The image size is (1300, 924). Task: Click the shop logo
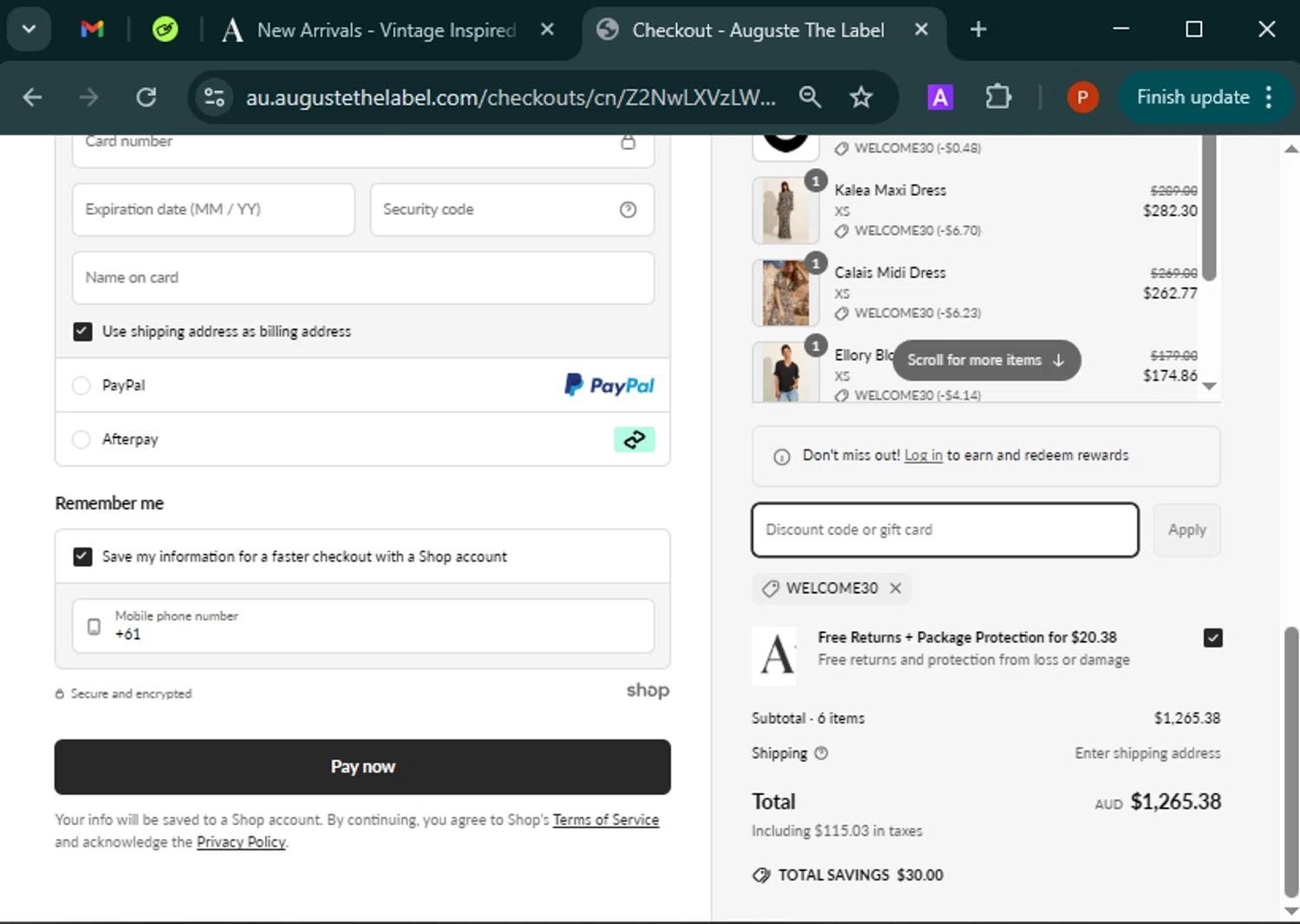tap(647, 691)
